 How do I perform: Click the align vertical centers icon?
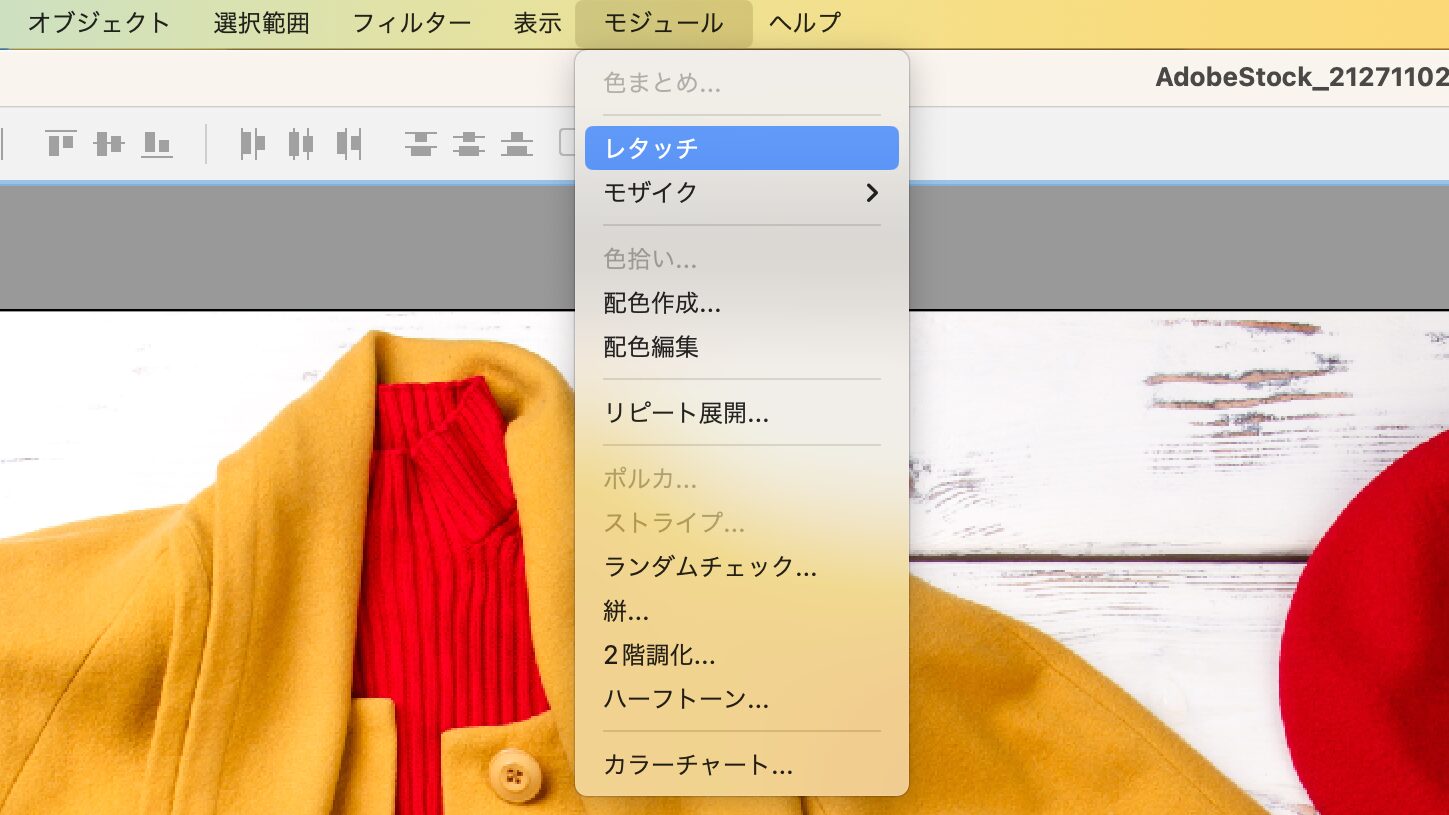pyautogui.click(x=108, y=144)
